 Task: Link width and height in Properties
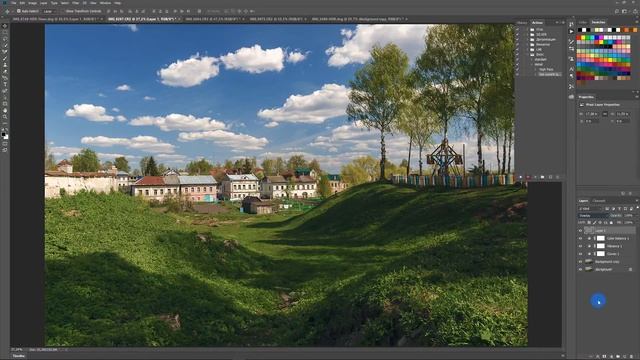[605, 114]
